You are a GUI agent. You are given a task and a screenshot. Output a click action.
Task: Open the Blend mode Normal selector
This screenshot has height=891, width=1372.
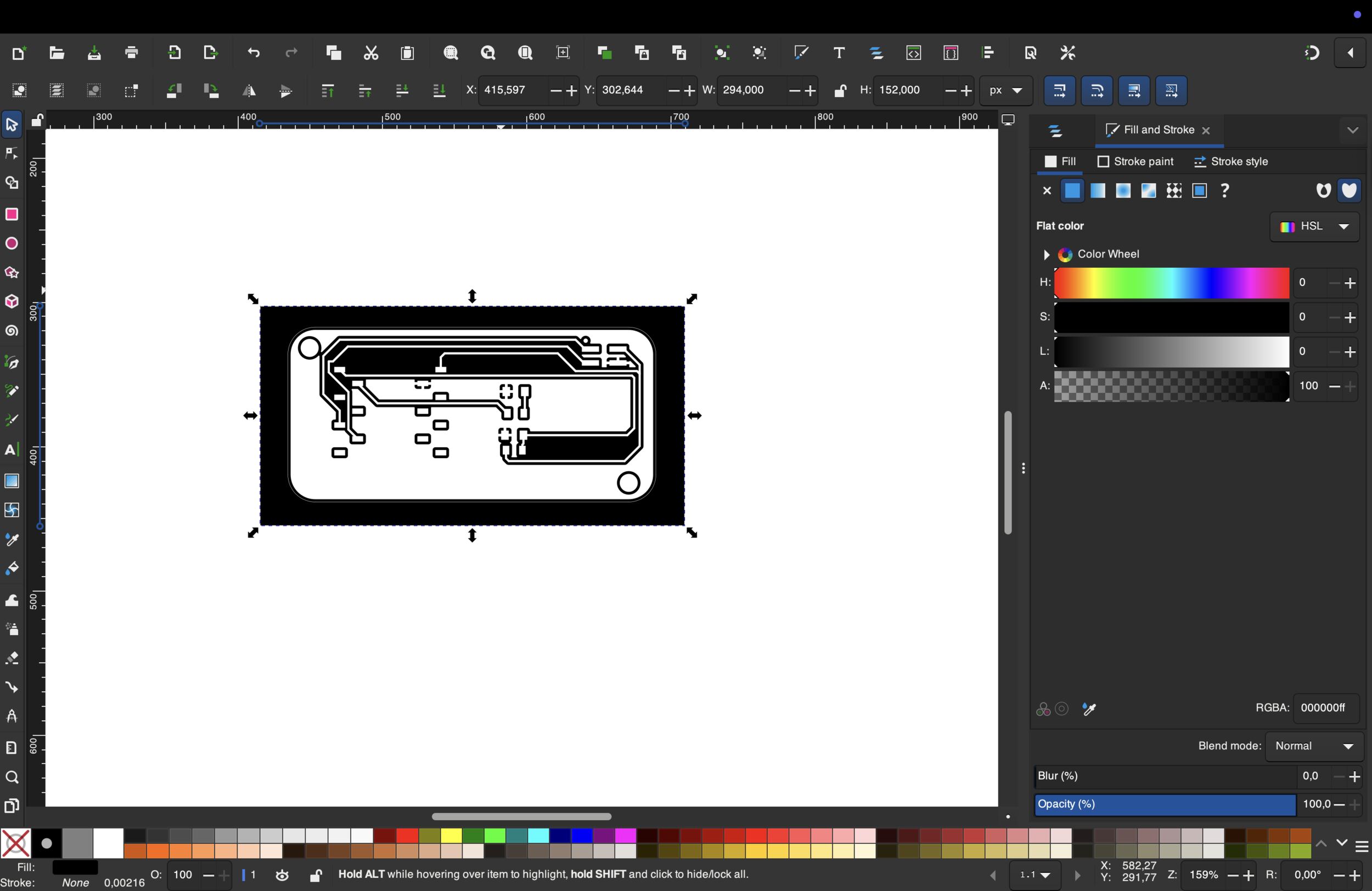point(1314,746)
